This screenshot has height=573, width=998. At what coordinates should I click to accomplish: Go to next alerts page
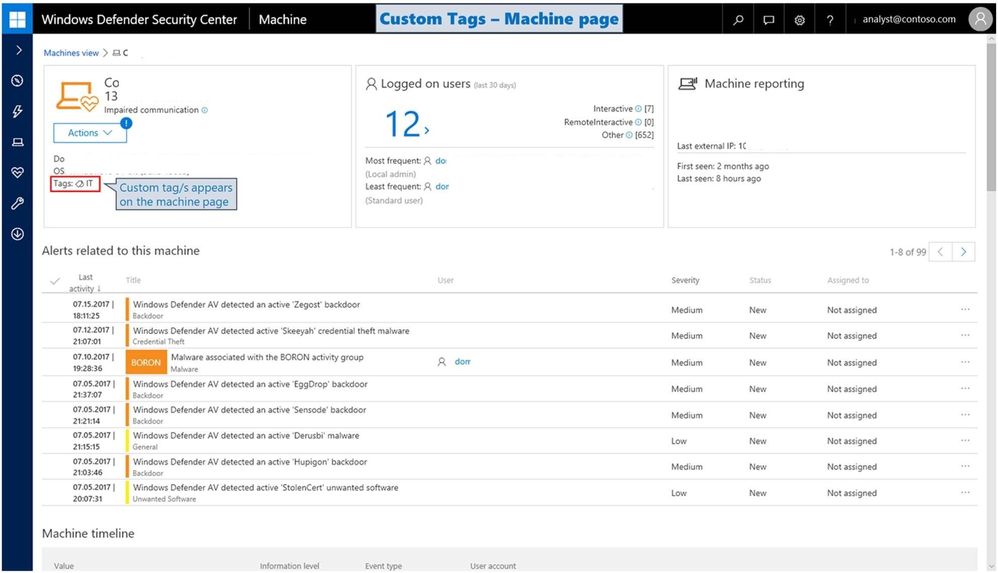click(964, 251)
